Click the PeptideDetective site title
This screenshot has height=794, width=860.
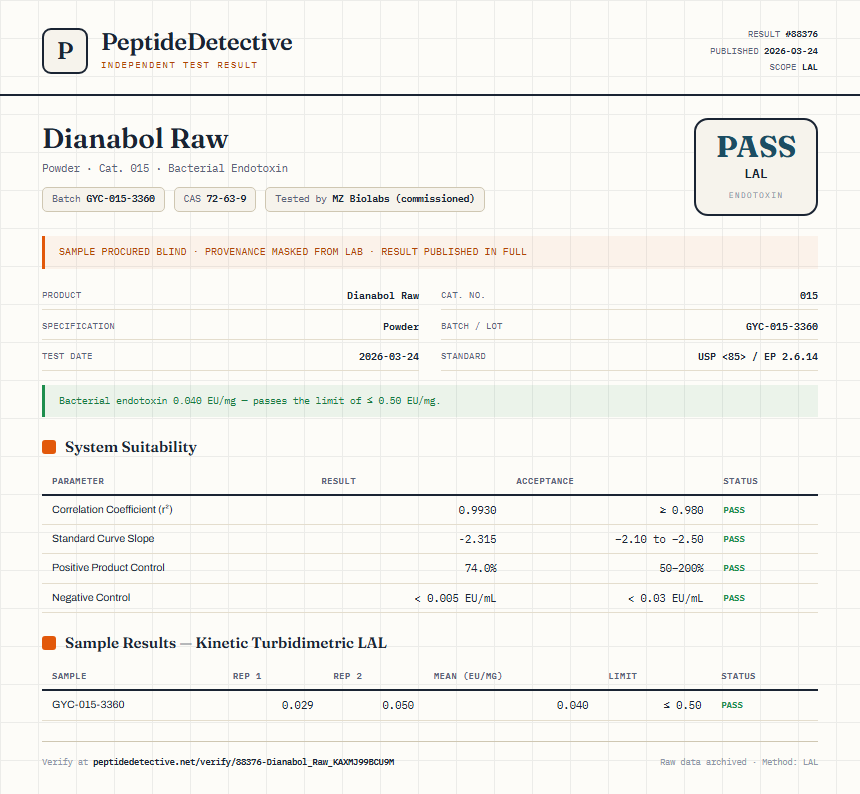tap(197, 42)
